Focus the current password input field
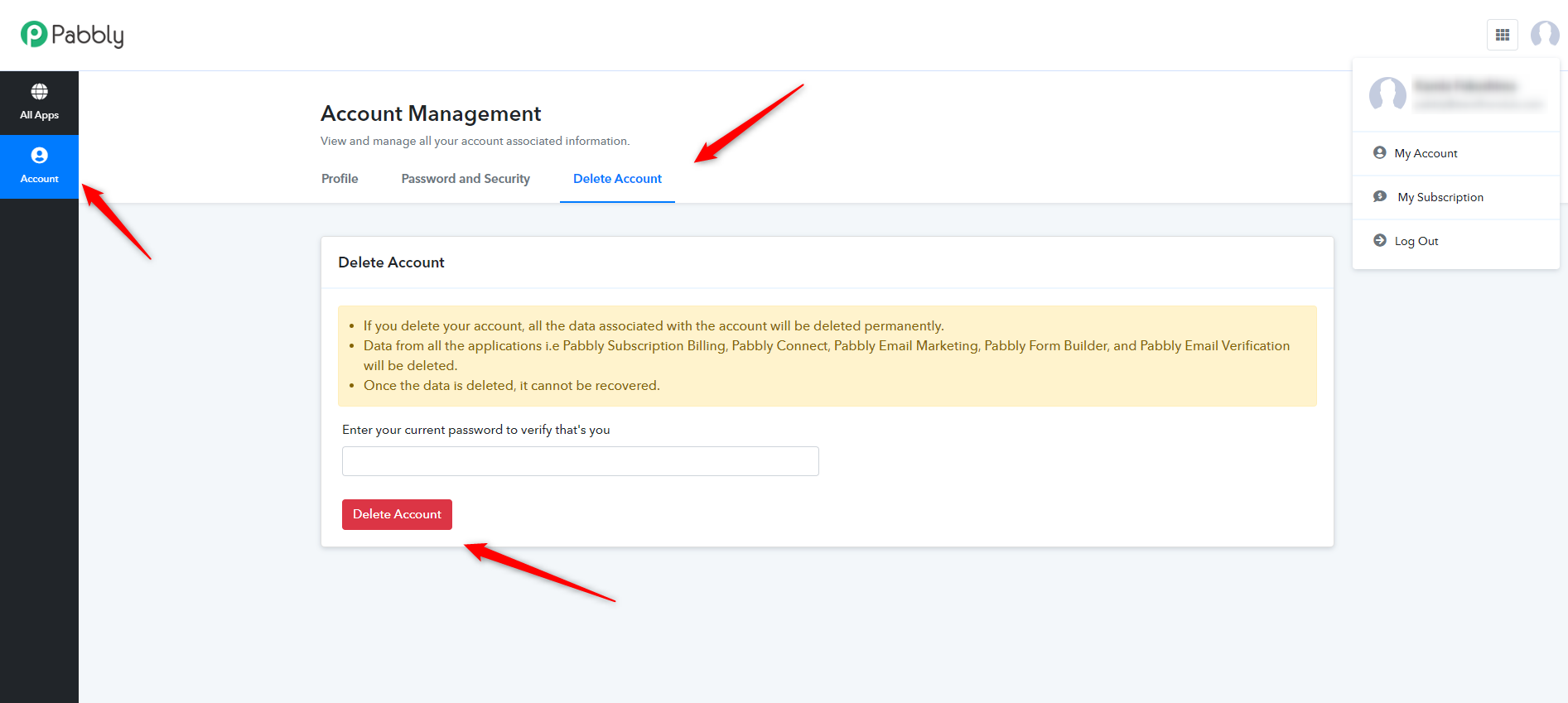 coord(581,461)
